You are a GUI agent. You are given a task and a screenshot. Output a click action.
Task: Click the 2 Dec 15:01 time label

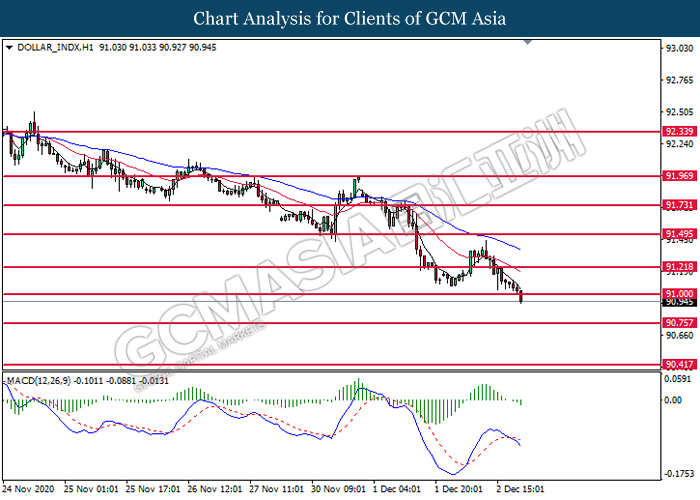click(x=520, y=489)
